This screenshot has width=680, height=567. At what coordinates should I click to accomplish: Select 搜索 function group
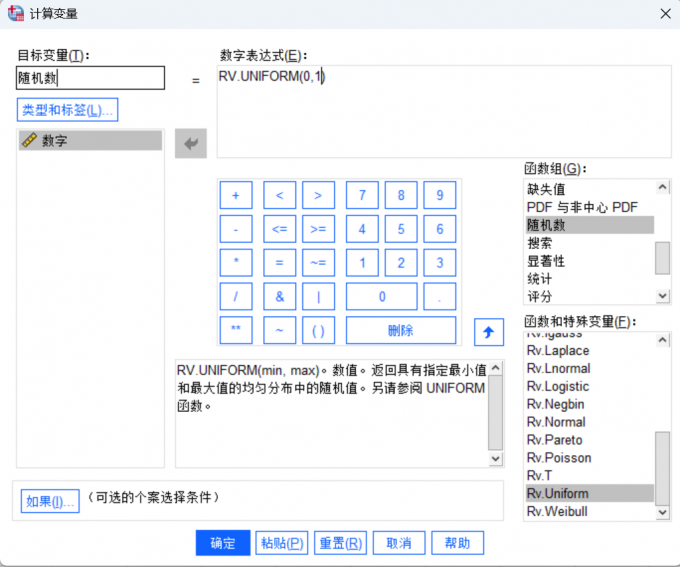[589, 243]
